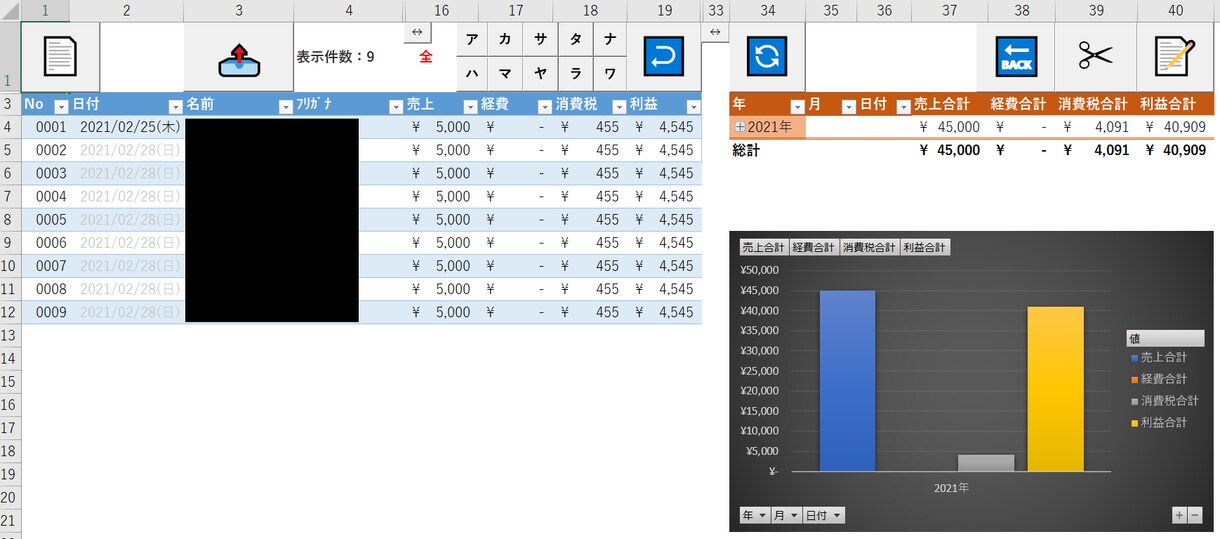
Task: Click the upload tray icon with red arrow
Action: pyautogui.click(x=239, y=59)
